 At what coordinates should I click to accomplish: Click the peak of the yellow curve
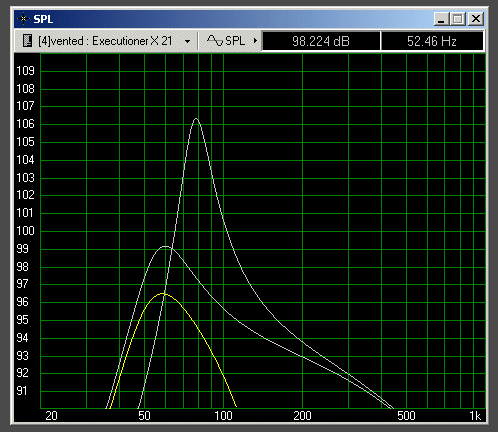coord(163,294)
